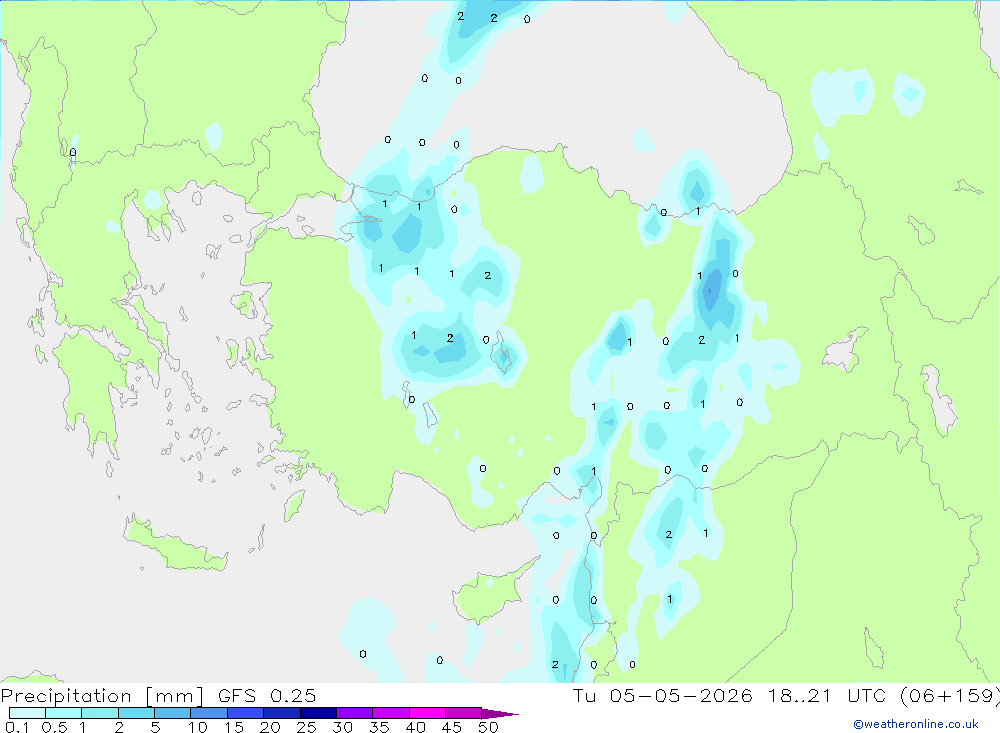The image size is (1000, 733).
Task: Click the date 'Tu 05-05-2026'
Action: pyautogui.click(x=662, y=696)
